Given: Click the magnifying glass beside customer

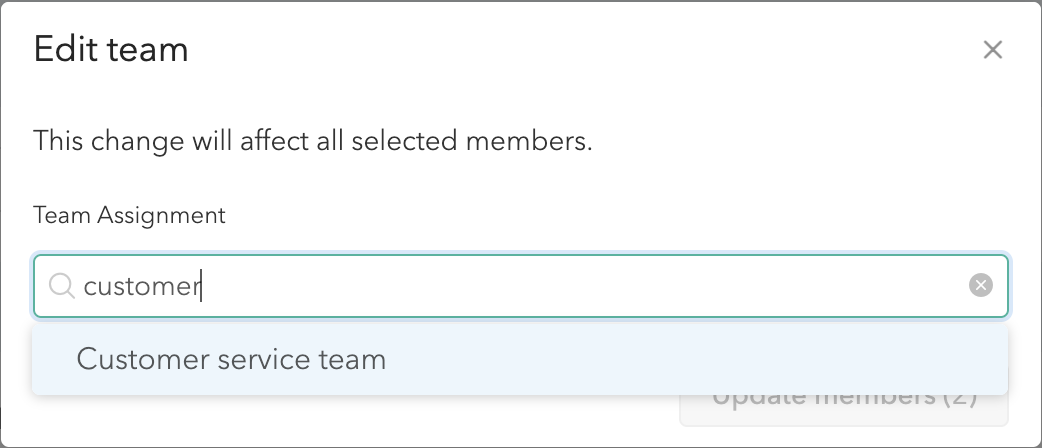Looking at the screenshot, I should 62,287.
